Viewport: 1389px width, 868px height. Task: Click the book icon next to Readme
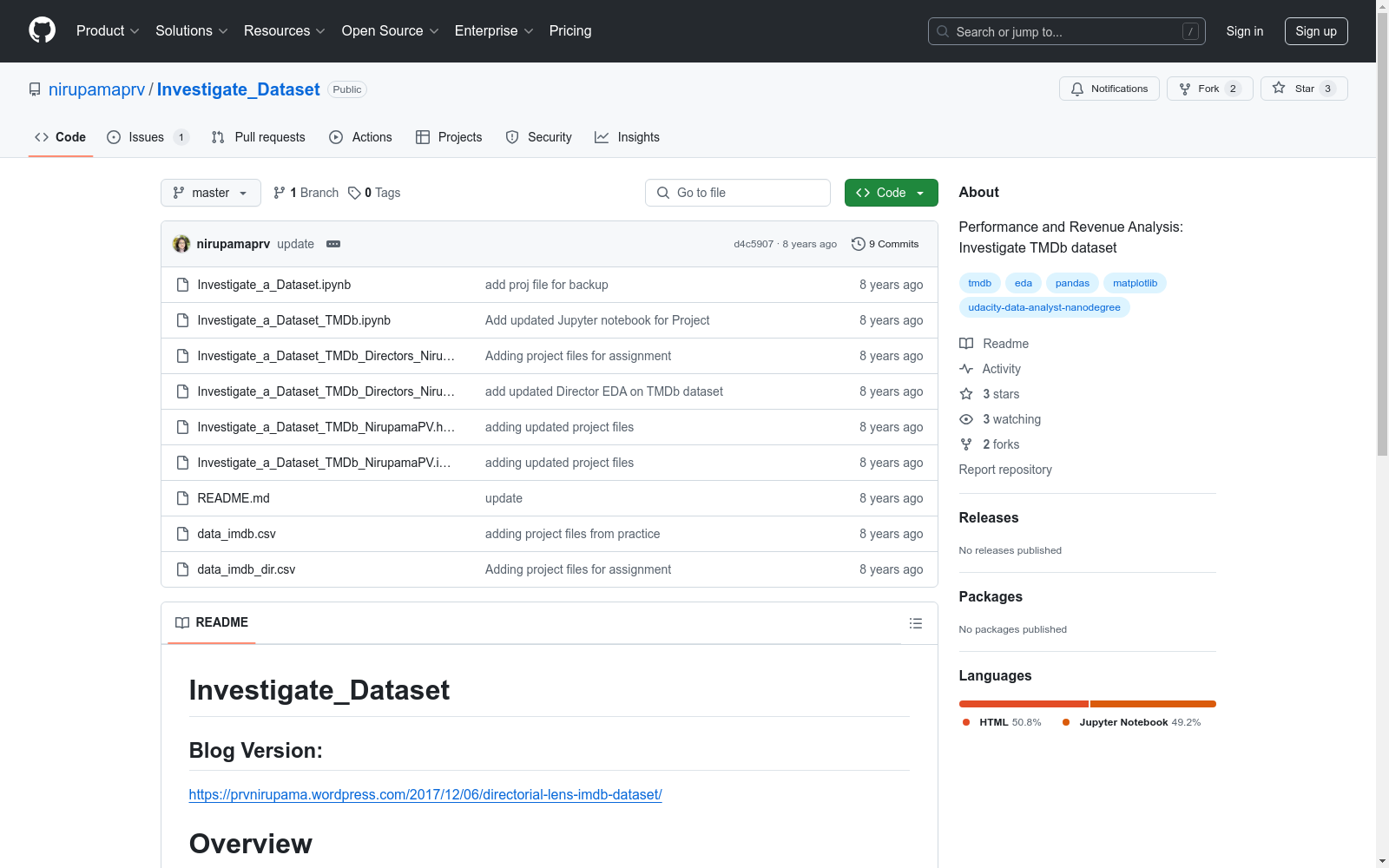pyautogui.click(x=966, y=344)
